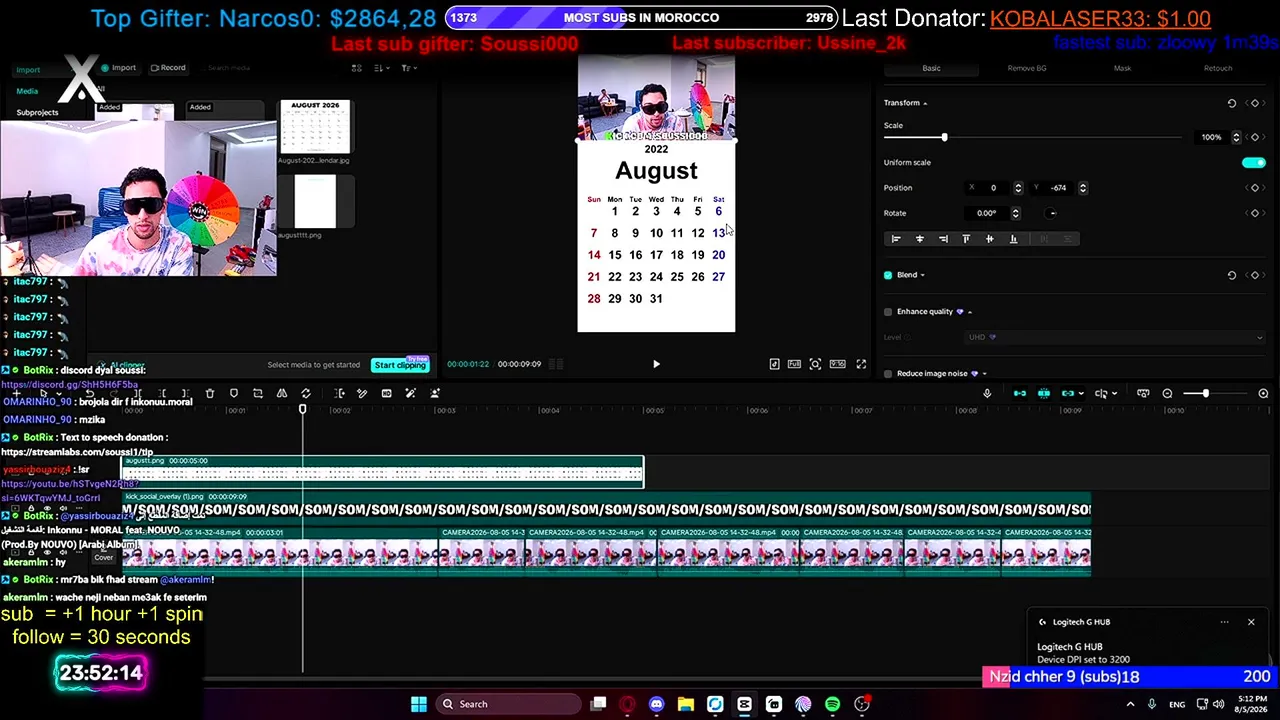Open the Windows taskbar Search box
The width and height of the screenshot is (1280, 720).
click(507, 704)
